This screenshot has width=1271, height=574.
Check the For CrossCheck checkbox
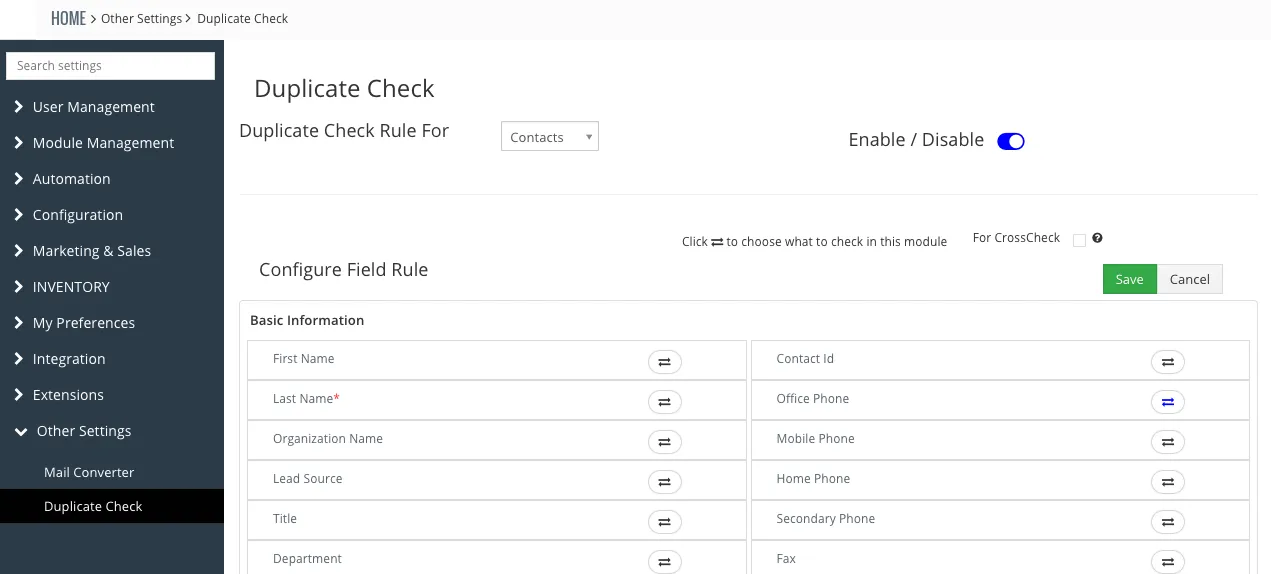click(1079, 240)
